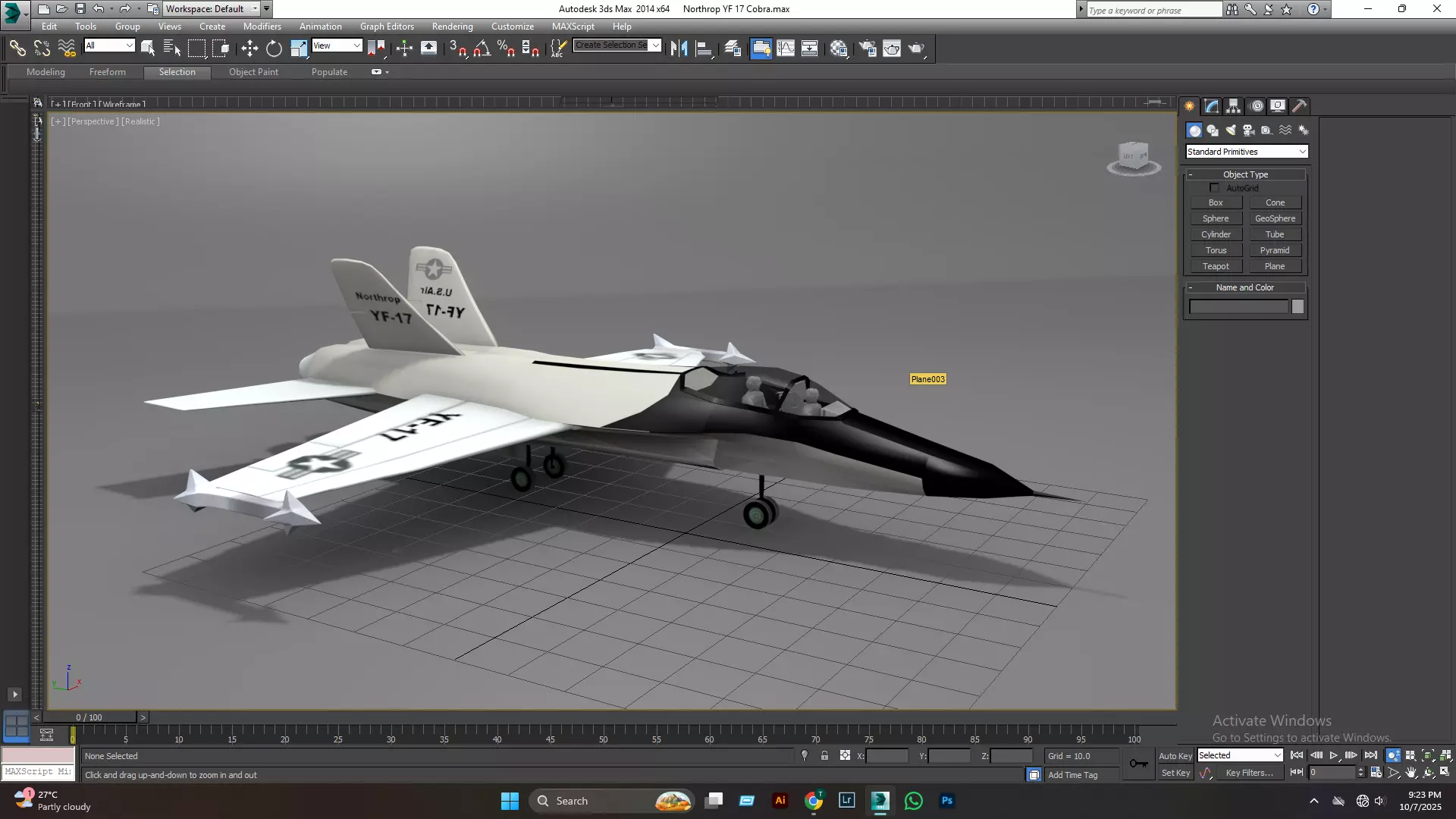Click the Box primitive button
The image size is (1456, 819).
pos(1216,202)
